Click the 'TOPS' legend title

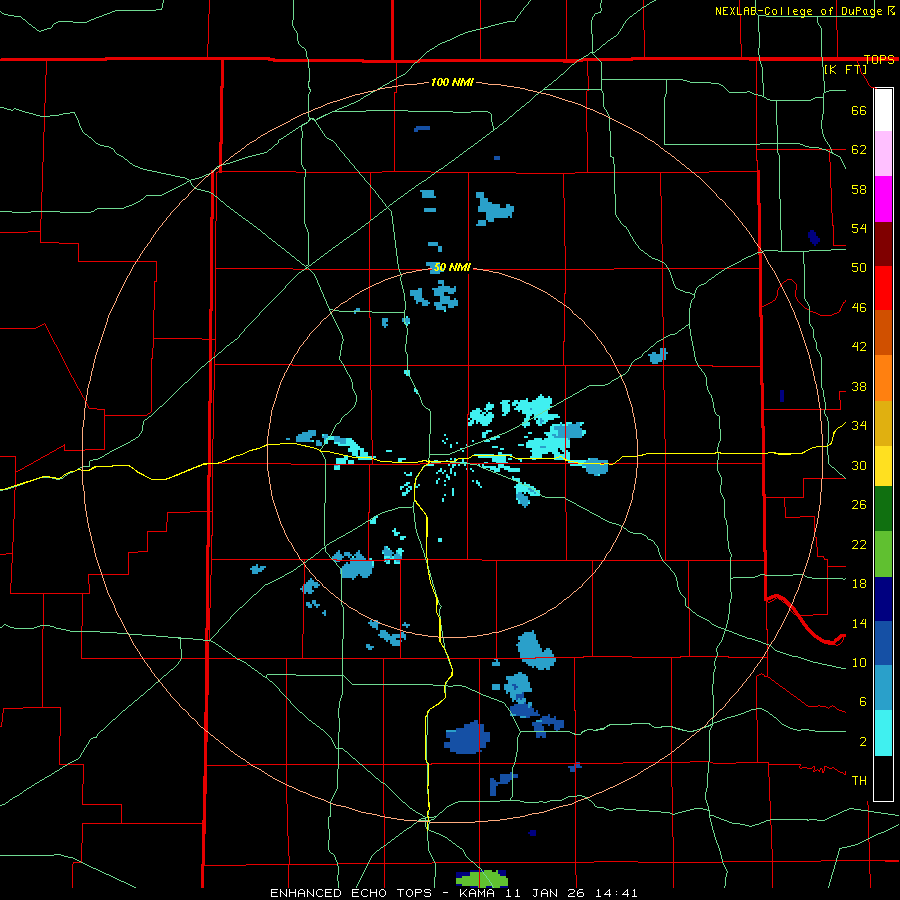pyautogui.click(x=879, y=60)
